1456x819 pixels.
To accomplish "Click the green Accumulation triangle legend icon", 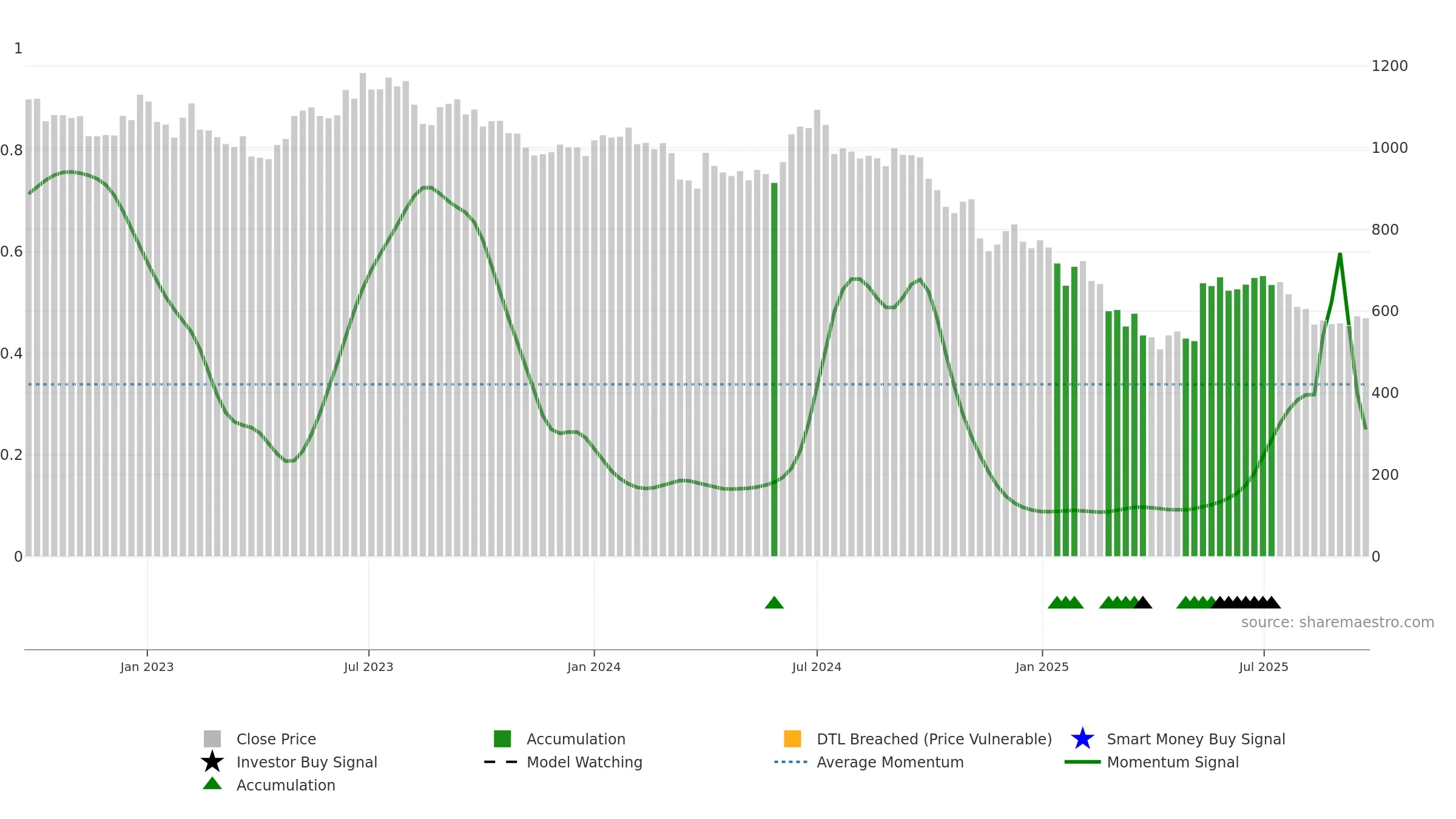I will (x=212, y=784).
